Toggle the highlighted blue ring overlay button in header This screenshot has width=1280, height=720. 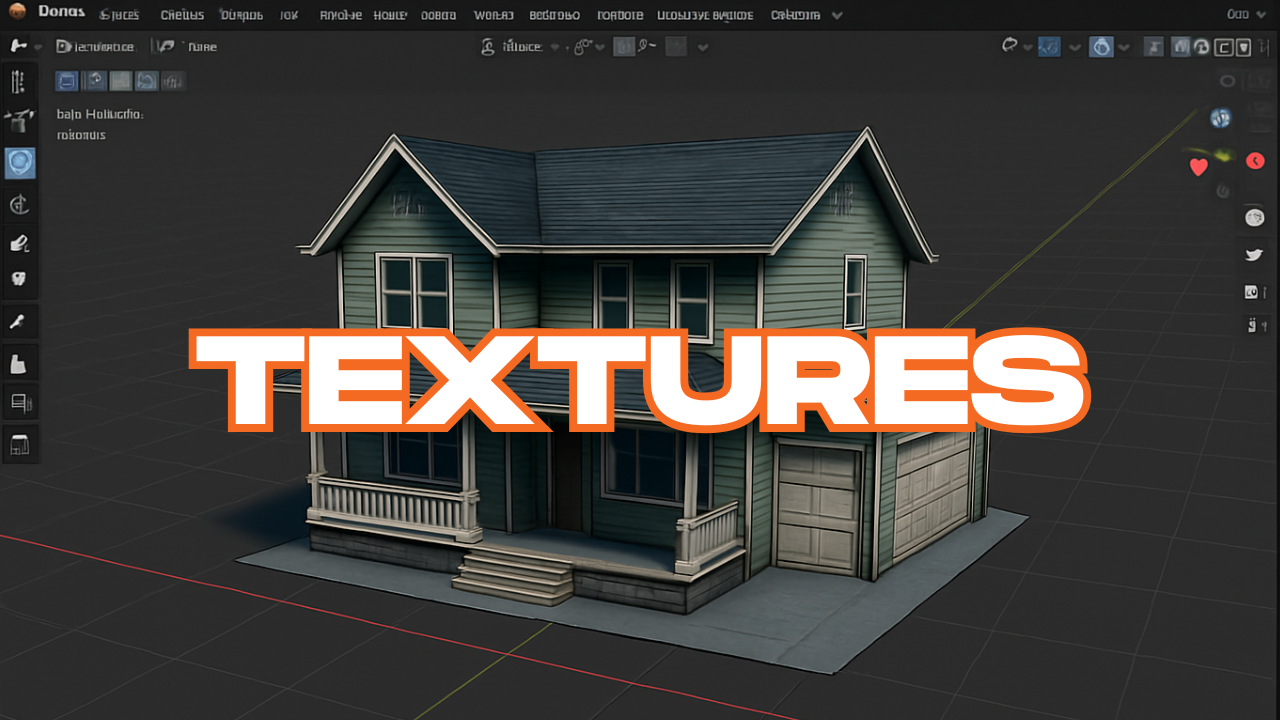click(x=1101, y=47)
